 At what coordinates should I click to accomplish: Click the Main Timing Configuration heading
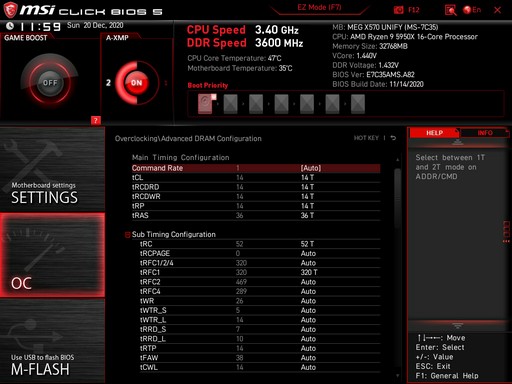[x=180, y=158]
